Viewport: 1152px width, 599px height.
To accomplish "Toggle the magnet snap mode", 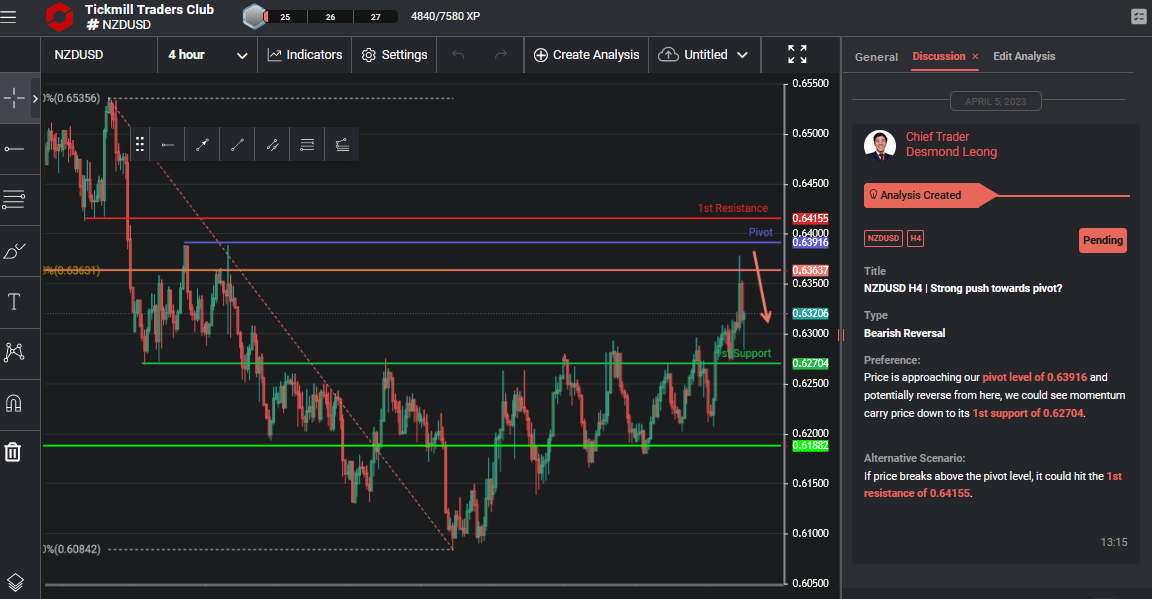I will [x=14, y=403].
